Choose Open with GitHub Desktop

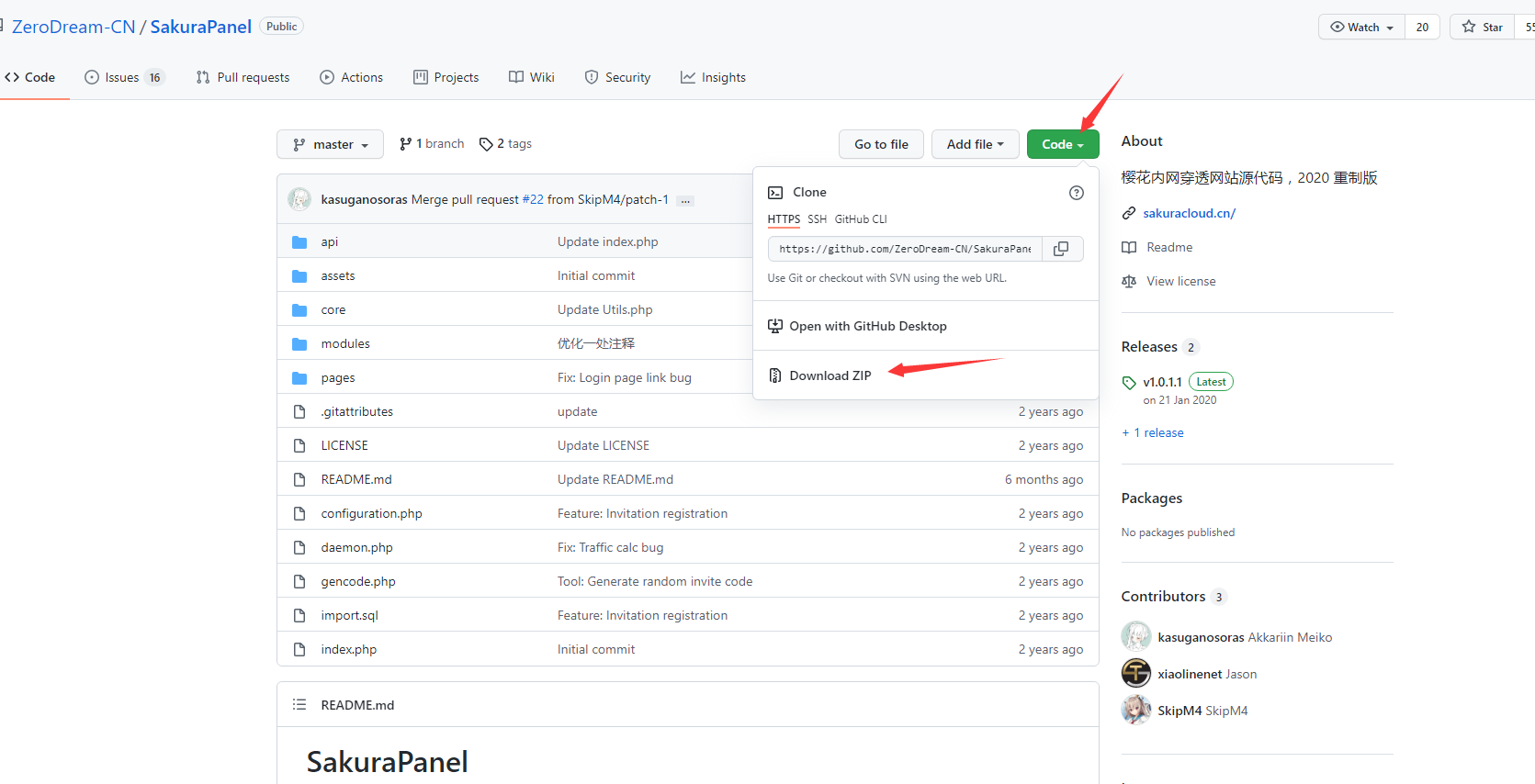(868, 327)
